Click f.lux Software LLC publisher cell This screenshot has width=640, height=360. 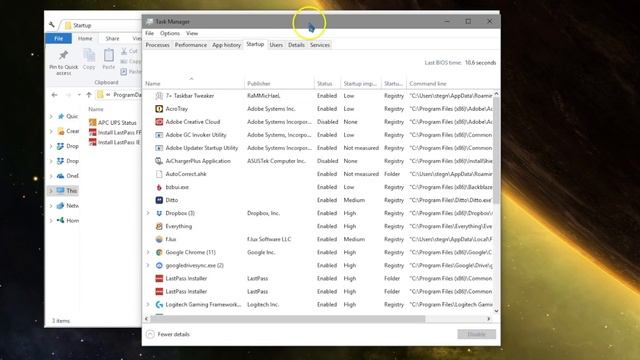pyautogui.click(x=269, y=240)
